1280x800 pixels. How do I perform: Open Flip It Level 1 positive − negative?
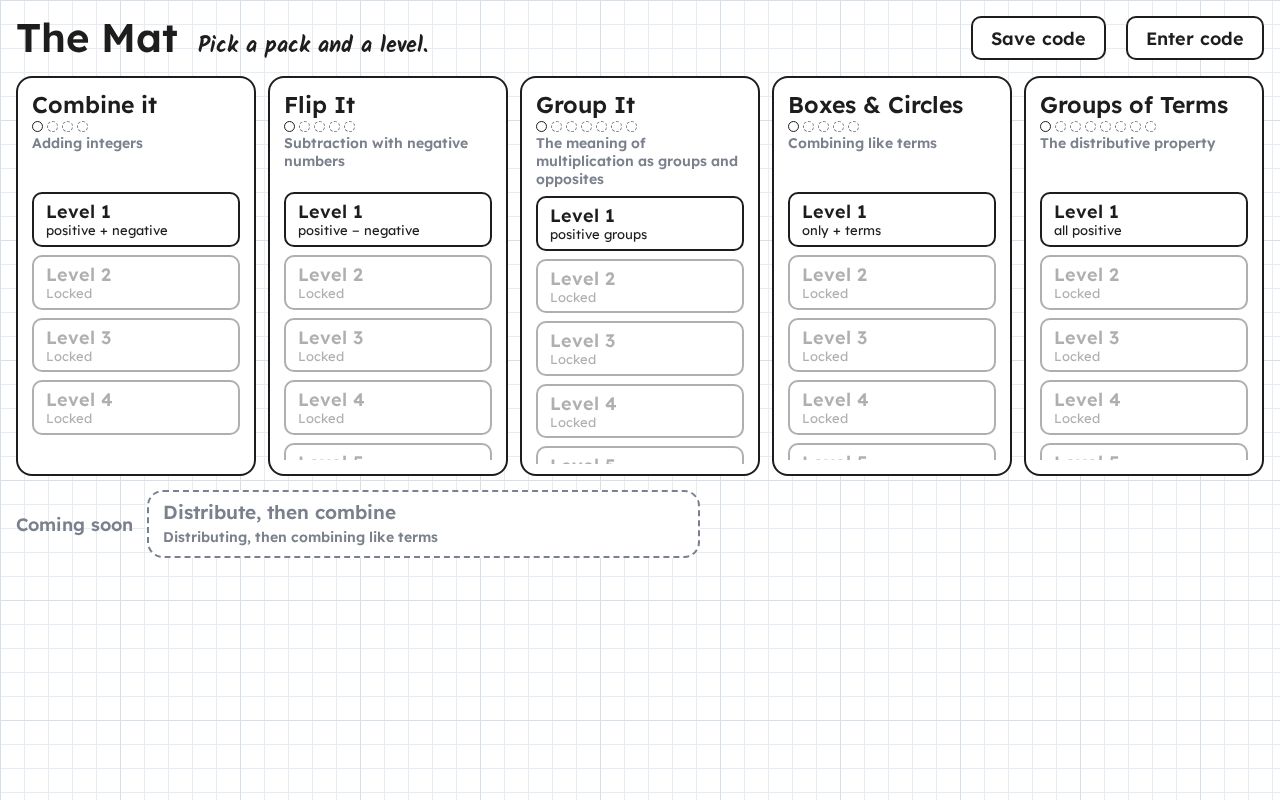click(388, 219)
